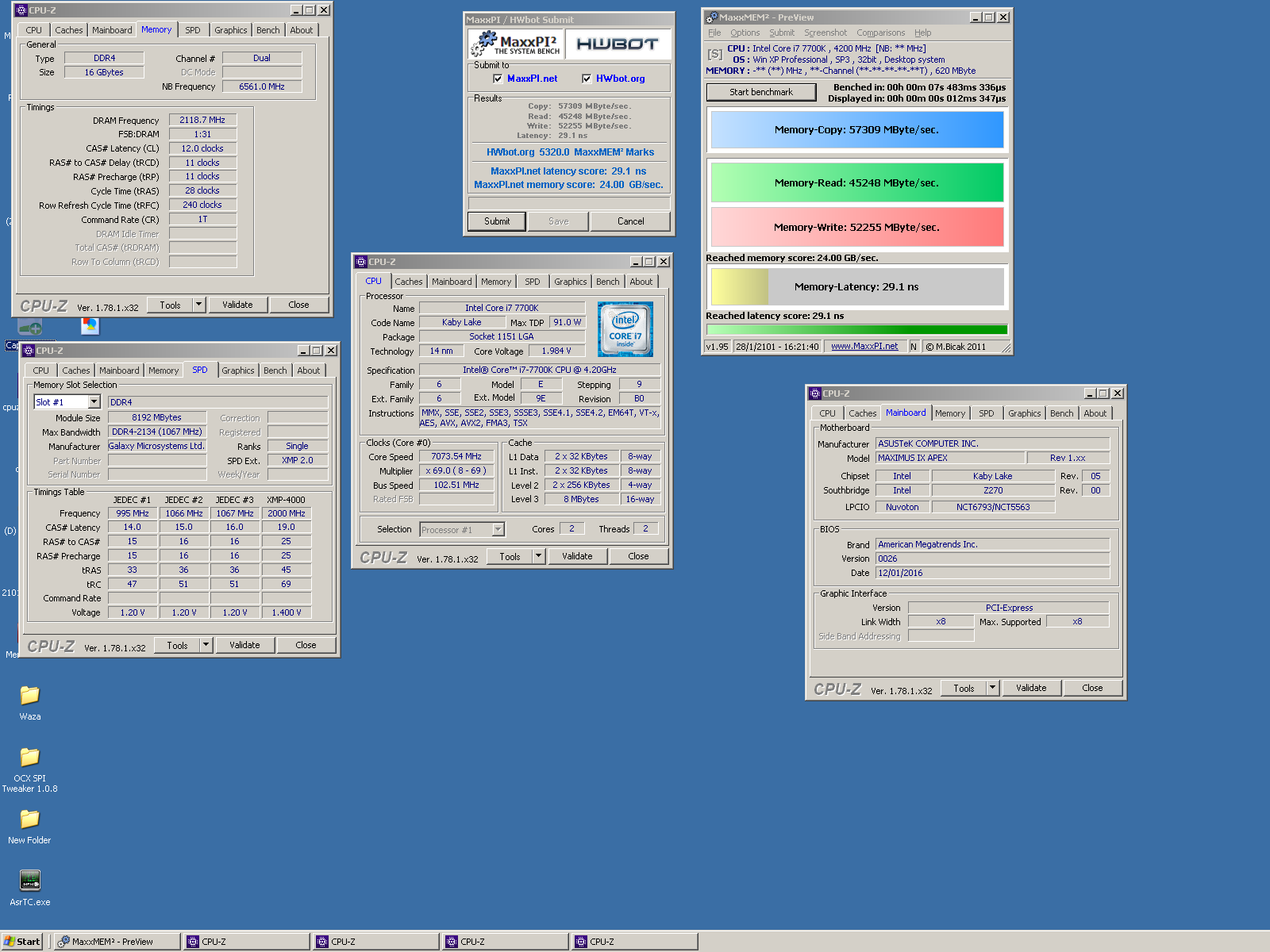Screen dimensions: 1270x952
Task: Click the green Memory-Read result bar
Action: coord(857,182)
